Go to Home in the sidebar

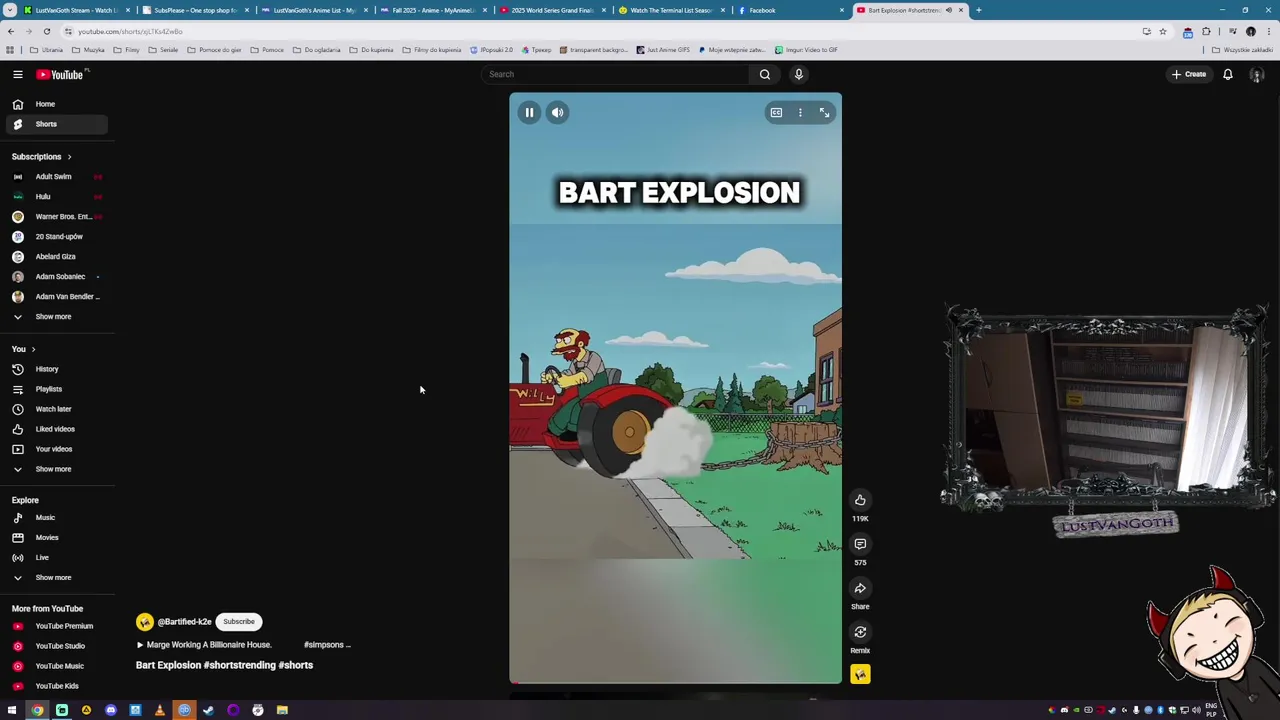55,104
